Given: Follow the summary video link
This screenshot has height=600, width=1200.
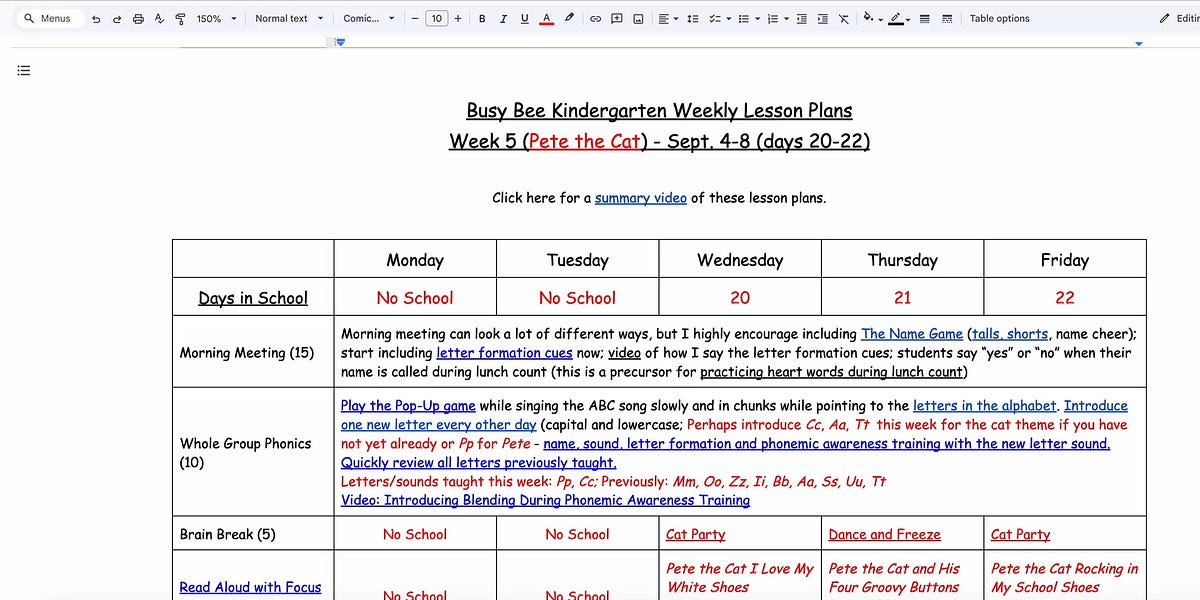Looking at the screenshot, I should [641, 198].
